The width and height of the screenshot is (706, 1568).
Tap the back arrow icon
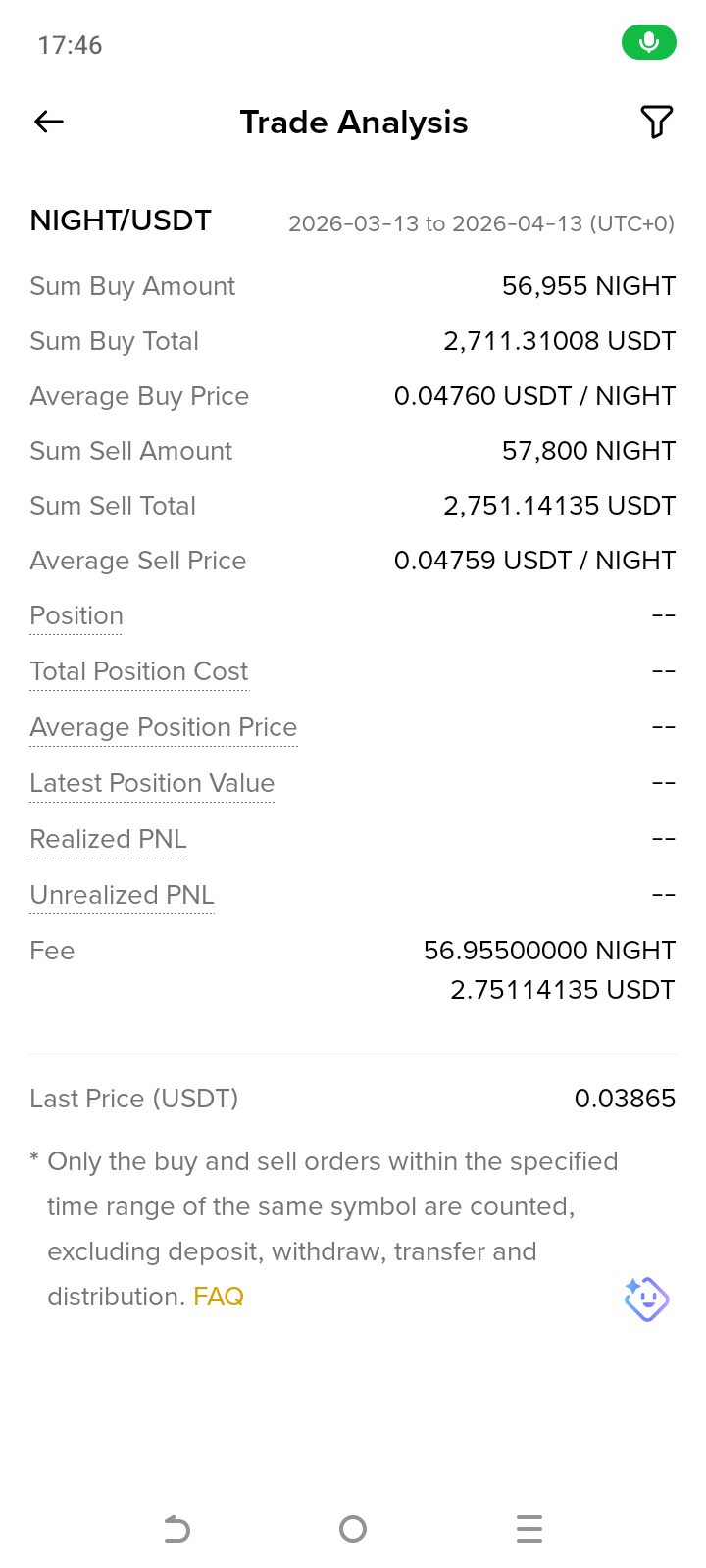click(x=49, y=122)
